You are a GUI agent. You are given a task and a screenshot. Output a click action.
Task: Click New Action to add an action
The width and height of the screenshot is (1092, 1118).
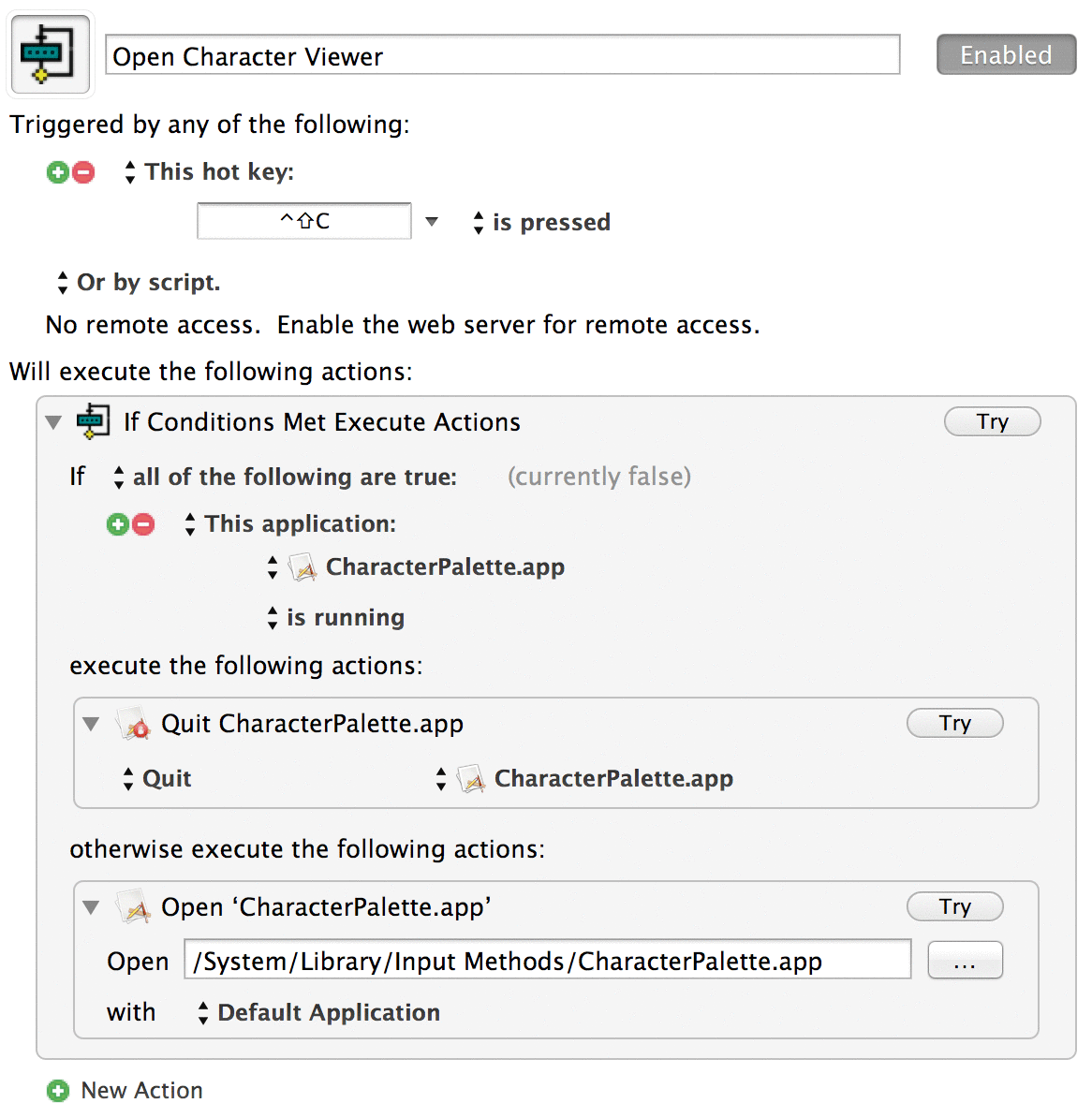(125, 1091)
